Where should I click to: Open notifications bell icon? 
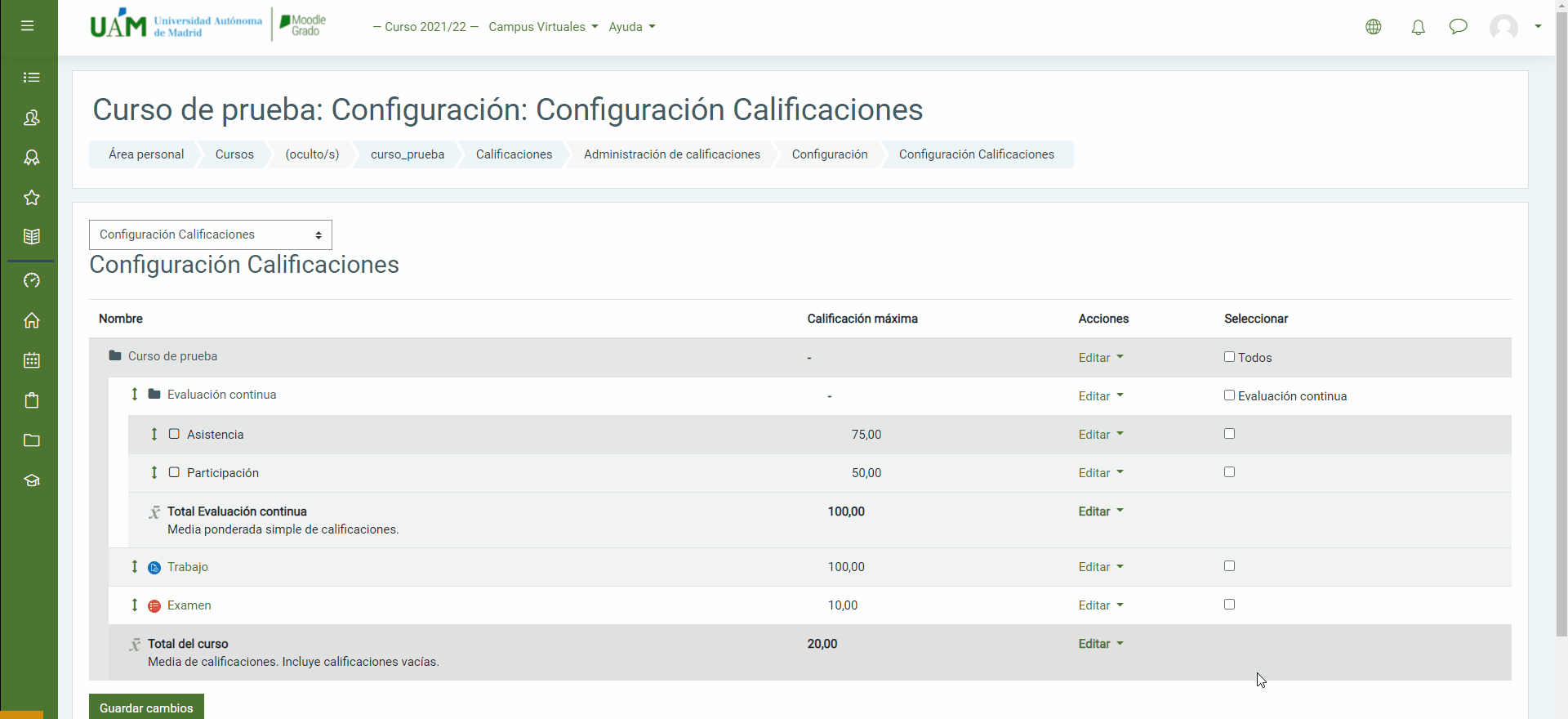tap(1418, 27)
